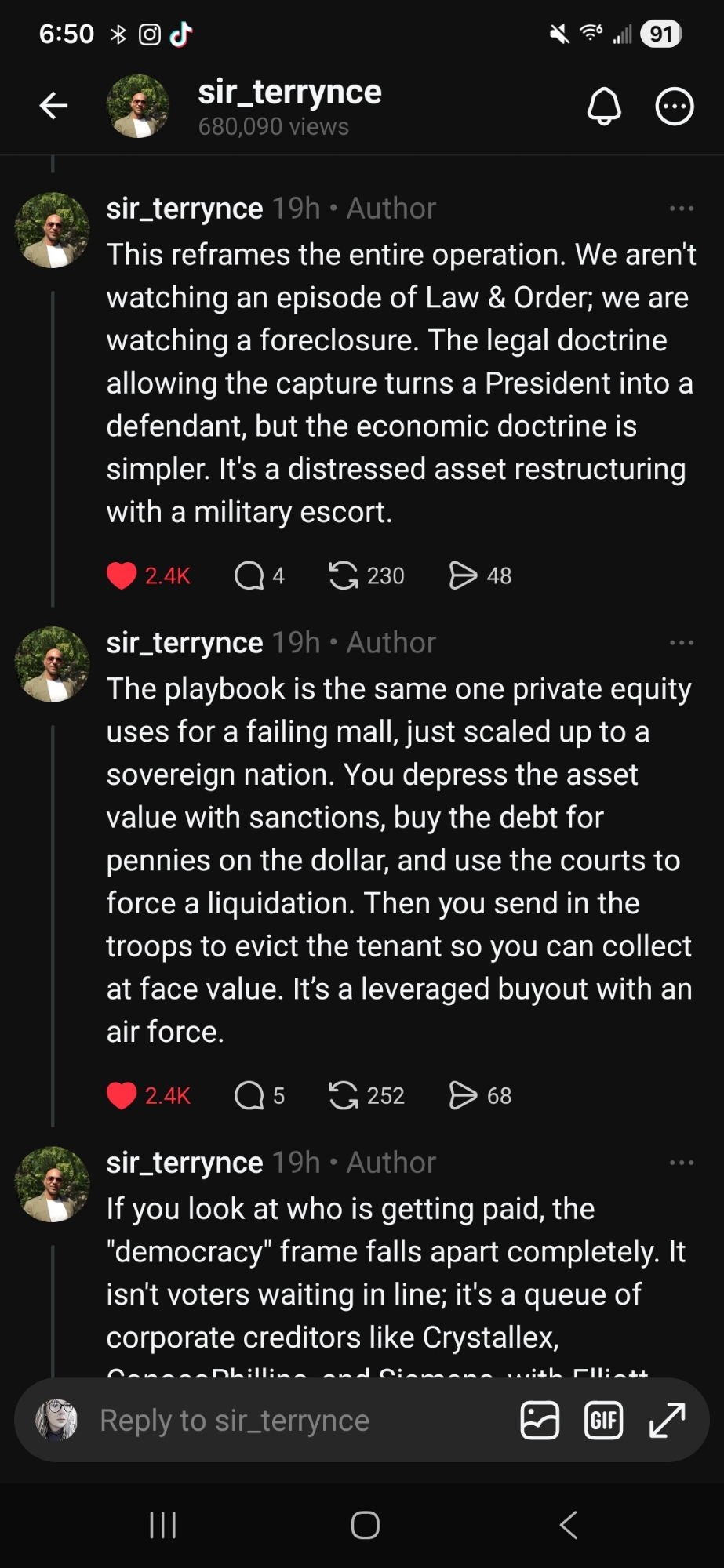Add a GIF to the reply

click(603, 1421)
